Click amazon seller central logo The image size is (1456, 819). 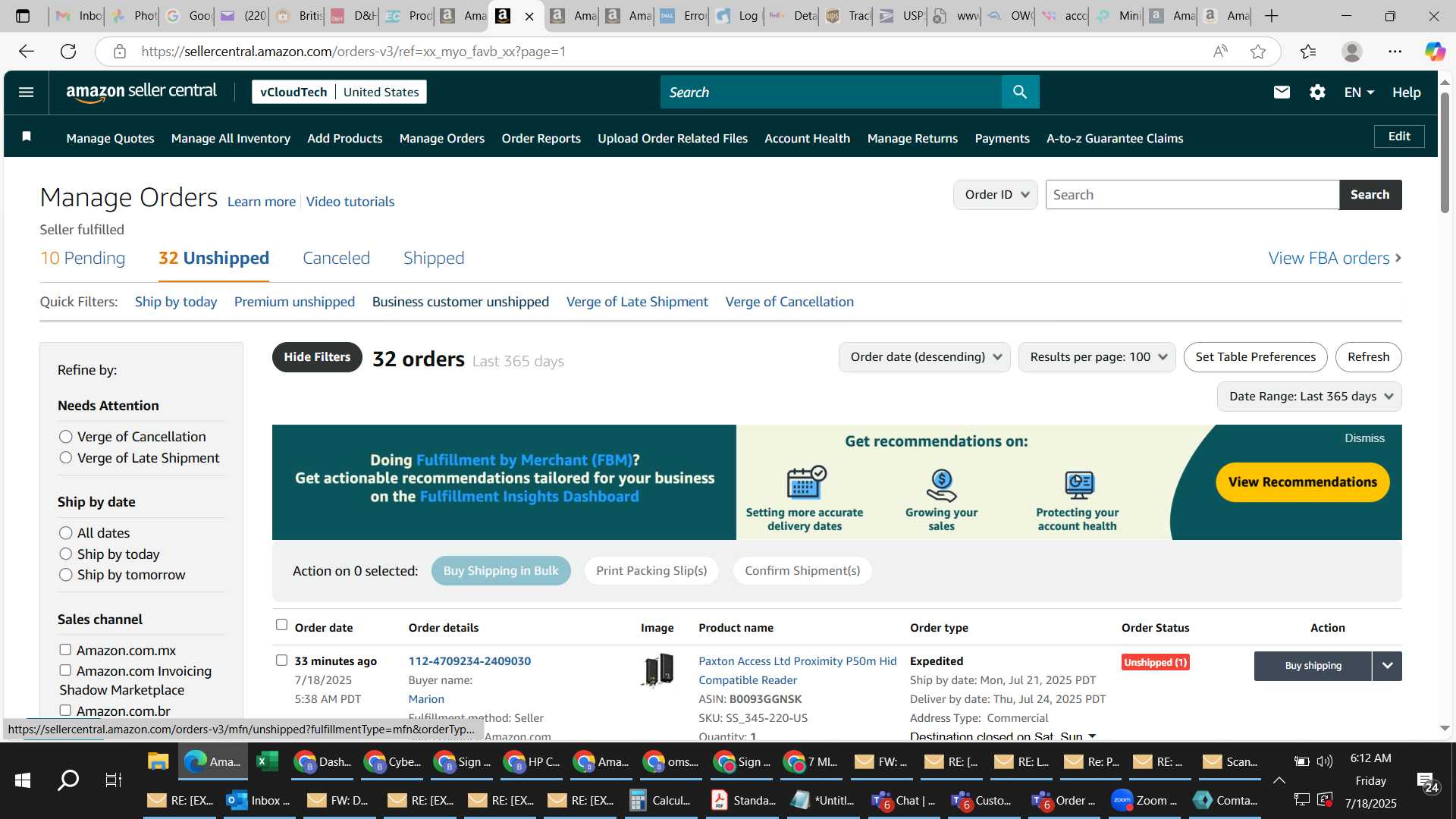[x=142, y=92]
